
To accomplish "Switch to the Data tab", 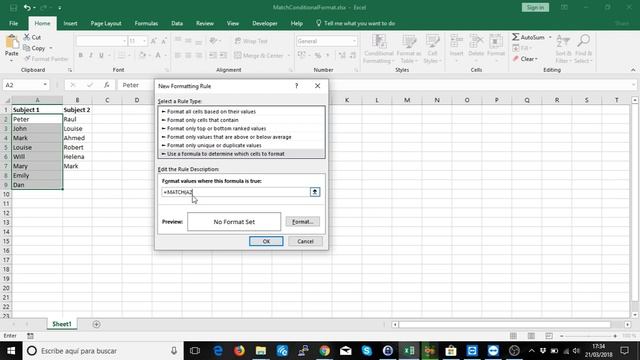I will (x=177, y=23).
